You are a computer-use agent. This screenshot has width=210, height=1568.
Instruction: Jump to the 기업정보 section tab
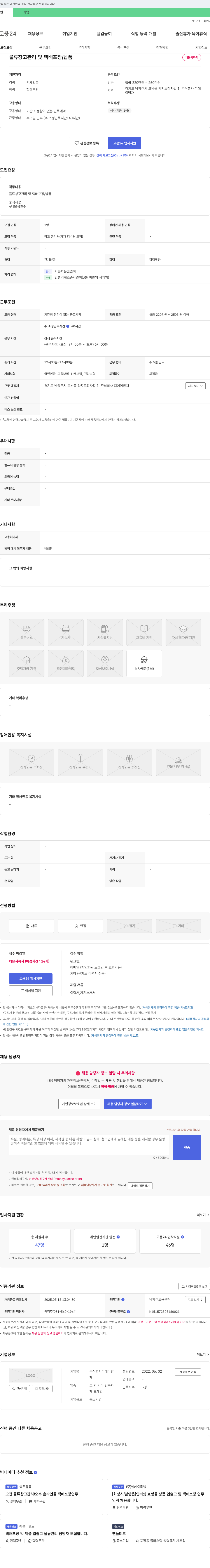click(201, 47)
